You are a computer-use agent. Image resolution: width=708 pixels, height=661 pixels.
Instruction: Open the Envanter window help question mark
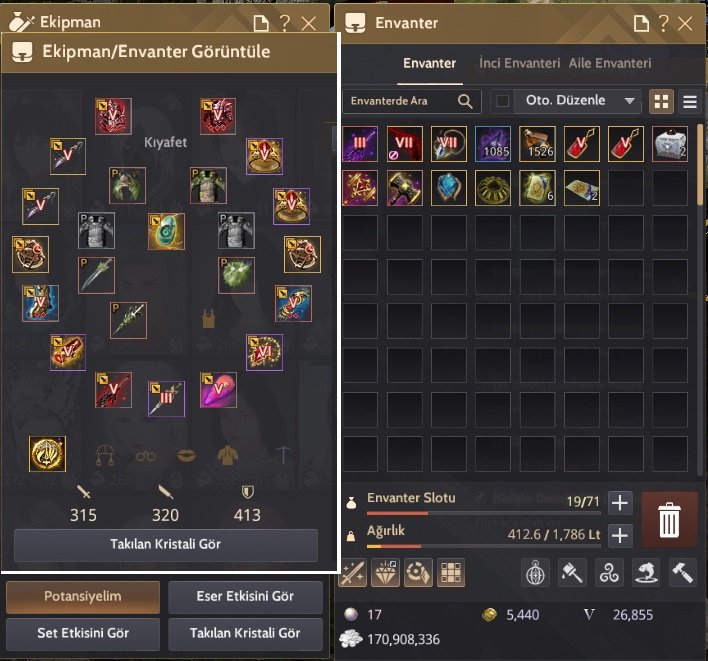point(663,23)
